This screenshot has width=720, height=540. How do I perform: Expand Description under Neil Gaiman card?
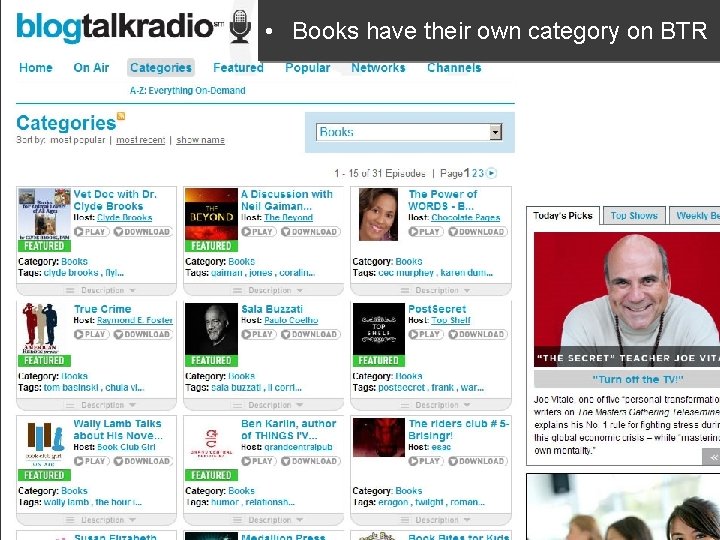[x=264, y=290]
